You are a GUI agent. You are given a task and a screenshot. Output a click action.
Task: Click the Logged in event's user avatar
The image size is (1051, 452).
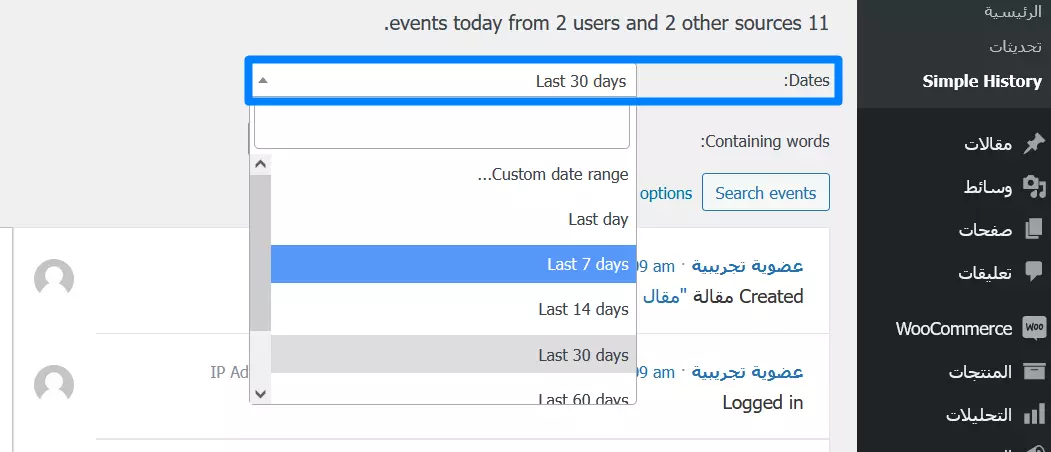tap(54, 384)
